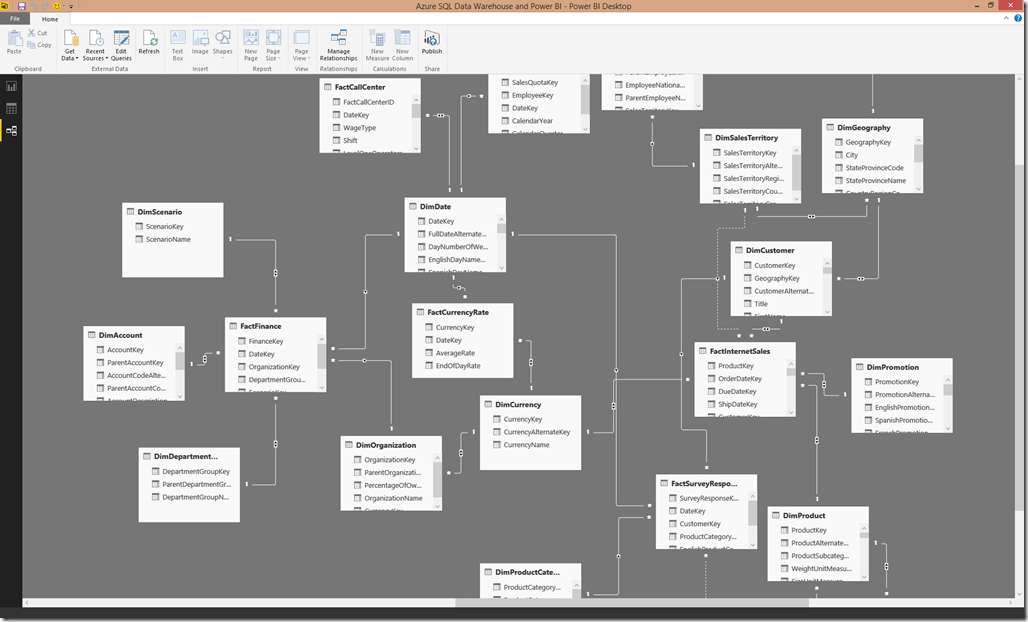Select the DimCustomer table header
Image resolution: width=1028 pixels, height=622 pixels.
781,250
